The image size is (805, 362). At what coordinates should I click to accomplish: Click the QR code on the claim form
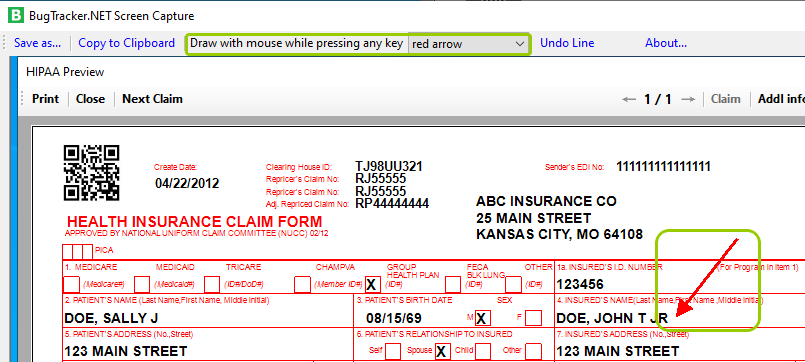click(91, 173)
